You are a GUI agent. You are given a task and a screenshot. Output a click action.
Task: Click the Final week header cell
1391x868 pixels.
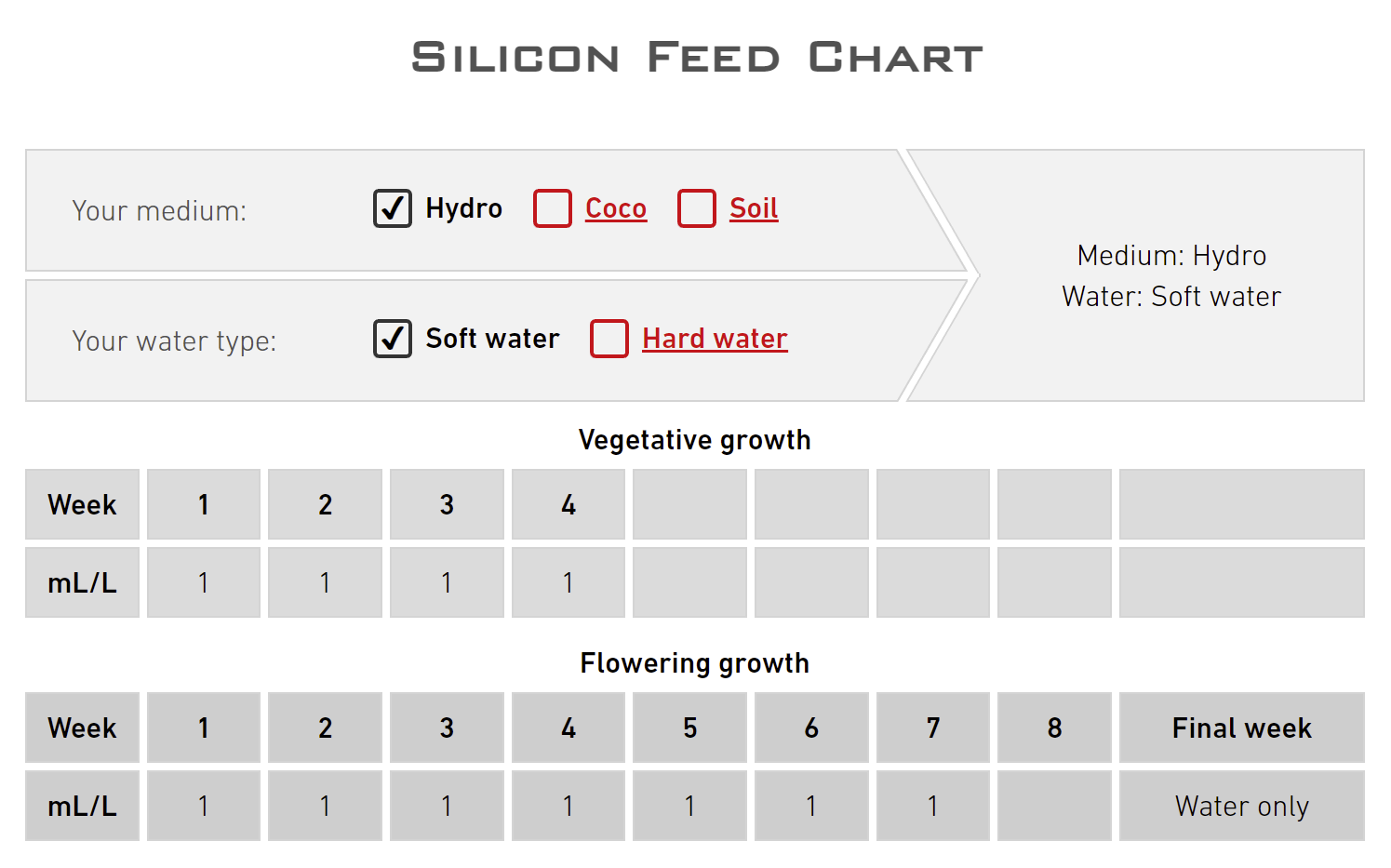pos(1241,728)
